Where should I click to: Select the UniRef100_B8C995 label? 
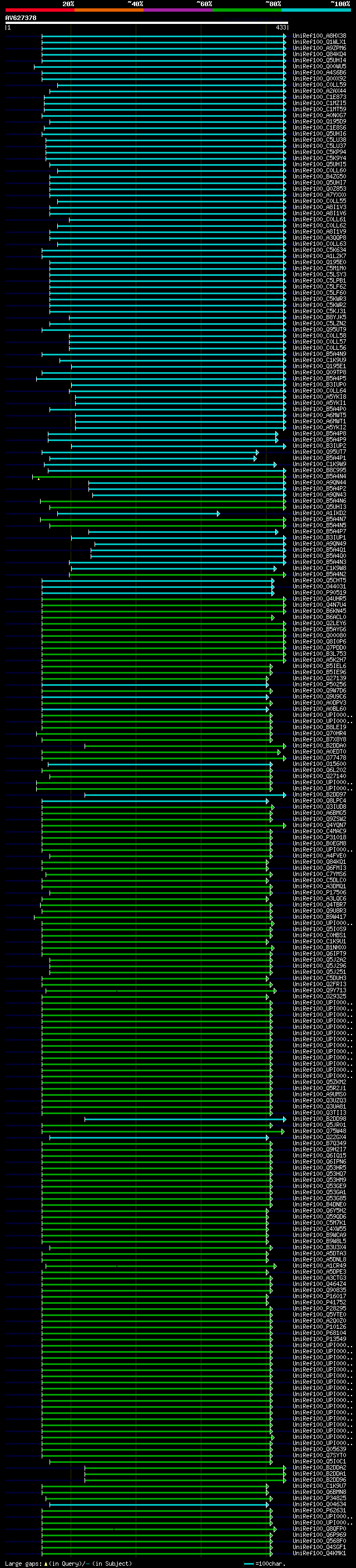pos(319,471)
